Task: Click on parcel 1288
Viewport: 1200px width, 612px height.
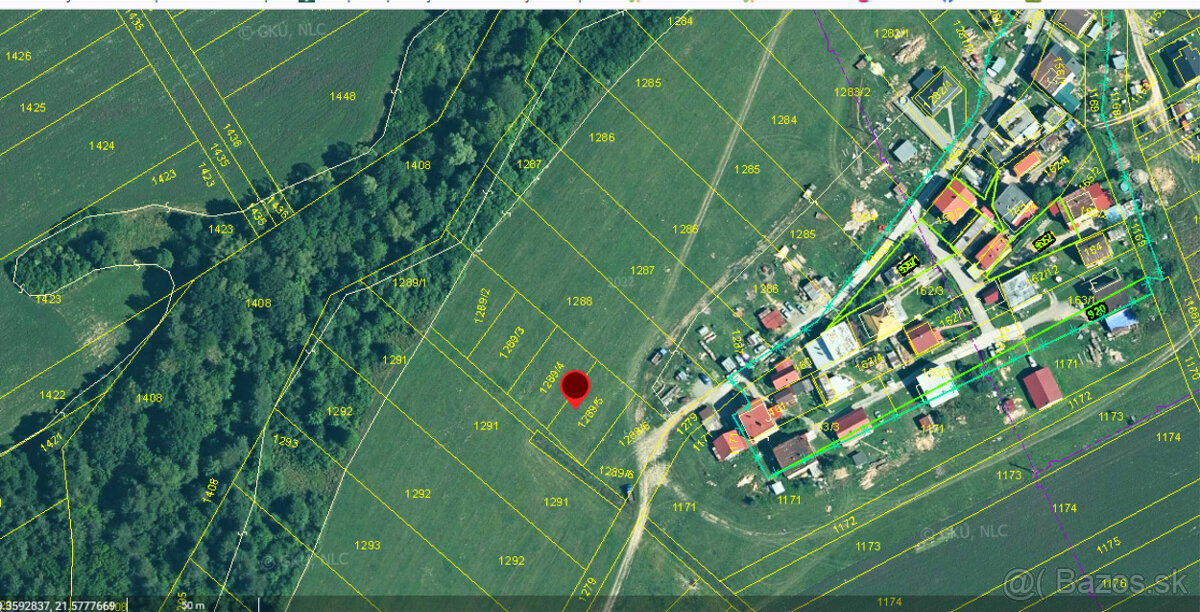Action: pyautogui.click(x=579, y=301)
